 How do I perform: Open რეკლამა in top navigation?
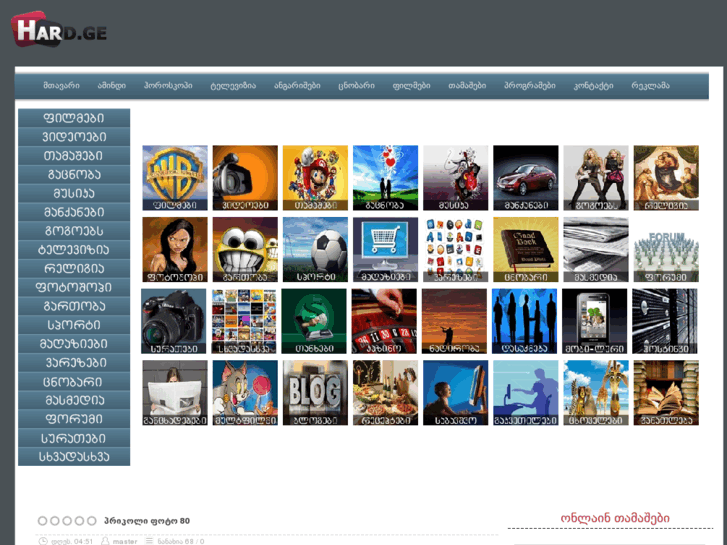pyautogui.click(x=650, y=85)
